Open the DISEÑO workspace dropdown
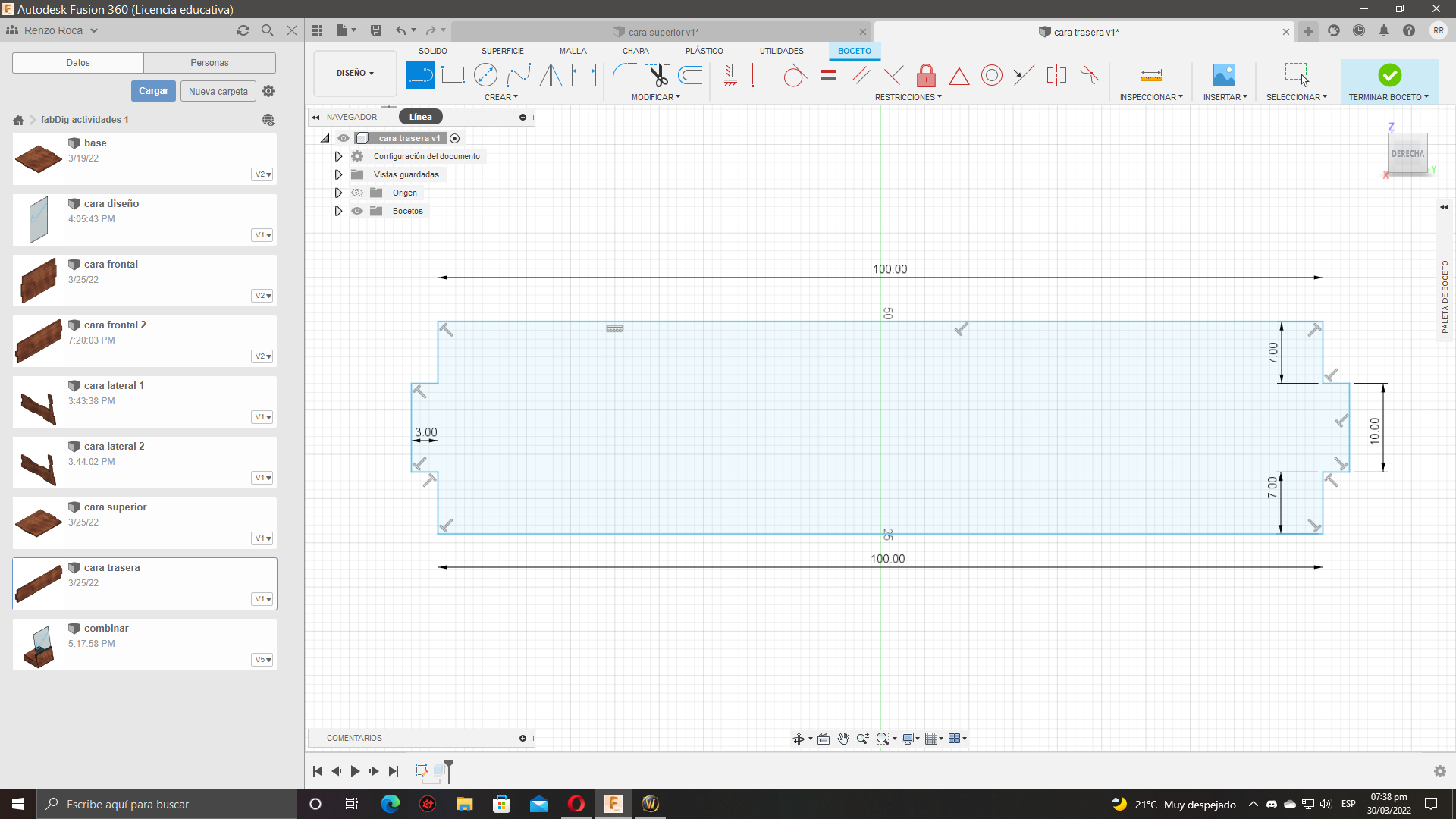 [x=355, y=73]
